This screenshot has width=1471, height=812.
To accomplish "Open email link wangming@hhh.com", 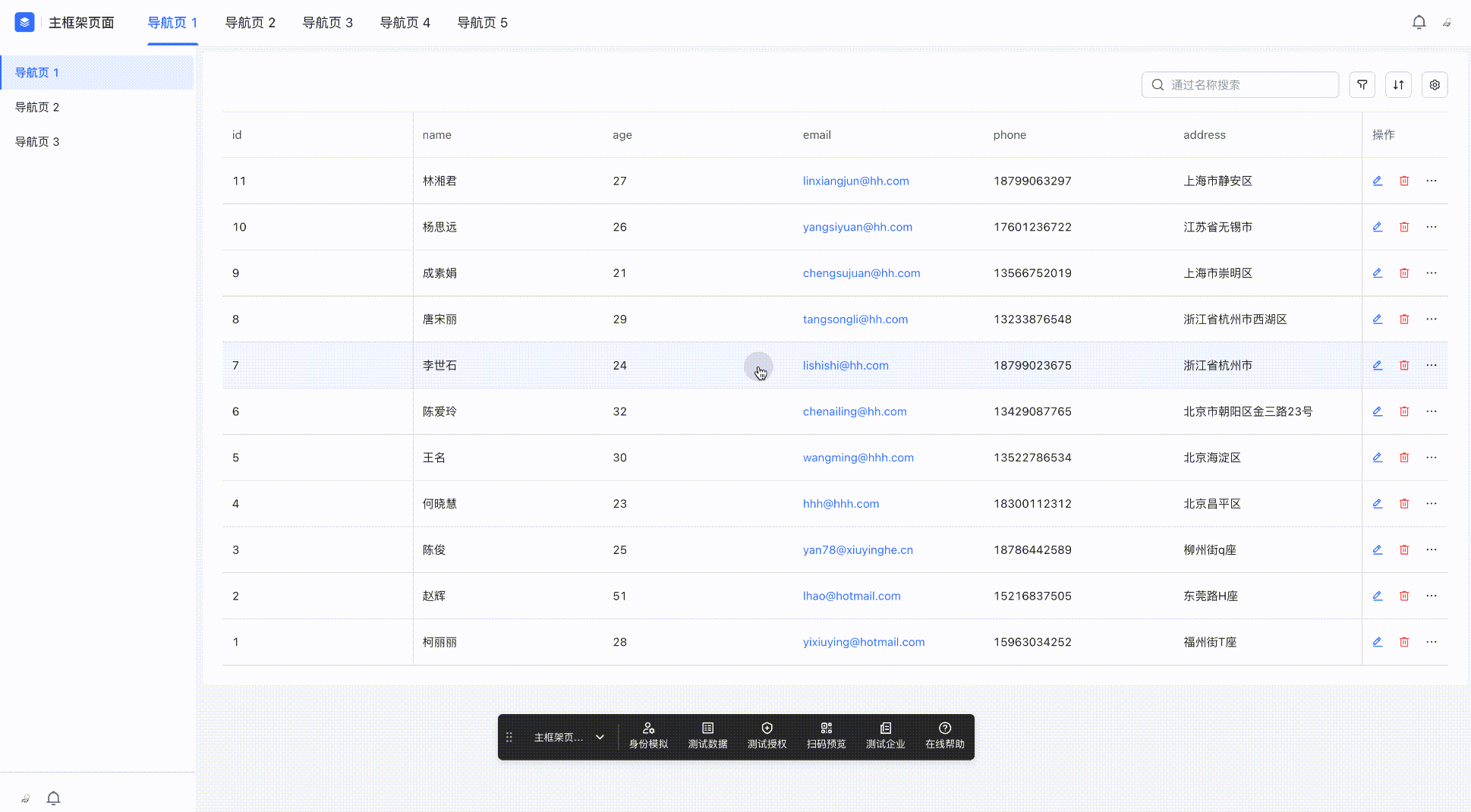I will 858,458.
